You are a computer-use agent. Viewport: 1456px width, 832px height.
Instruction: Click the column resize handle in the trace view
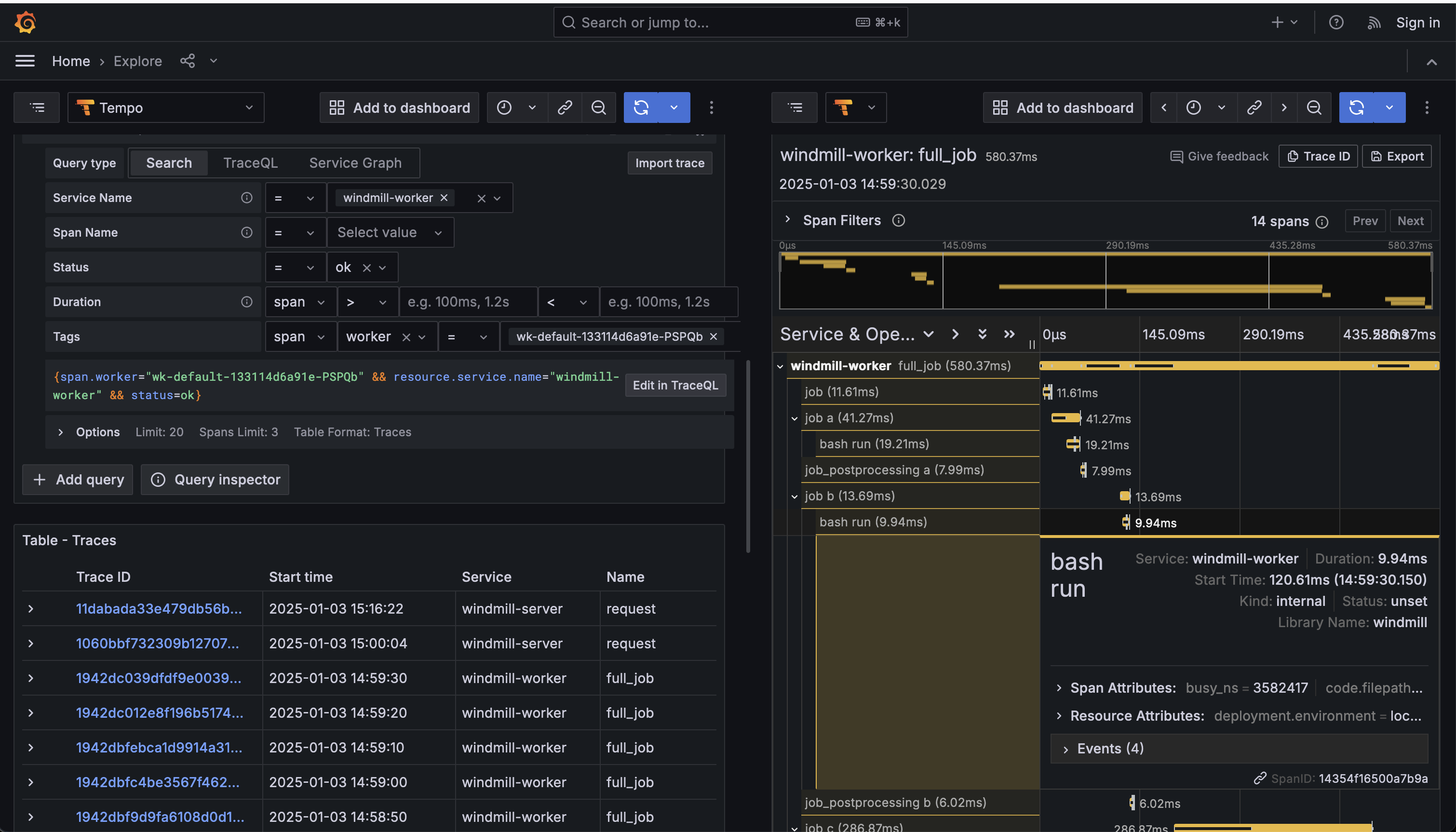1032,345
